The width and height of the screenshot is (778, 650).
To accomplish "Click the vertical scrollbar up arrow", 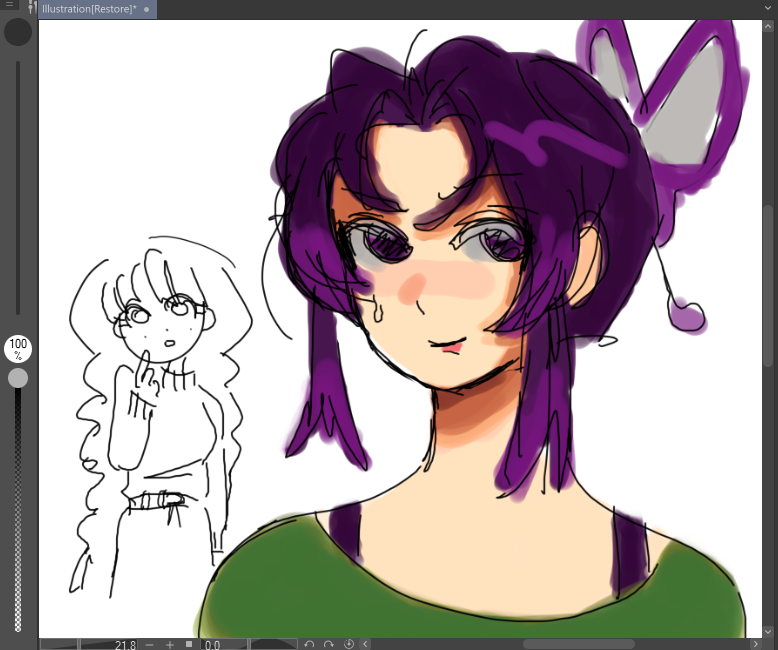I will pos(769,26).
